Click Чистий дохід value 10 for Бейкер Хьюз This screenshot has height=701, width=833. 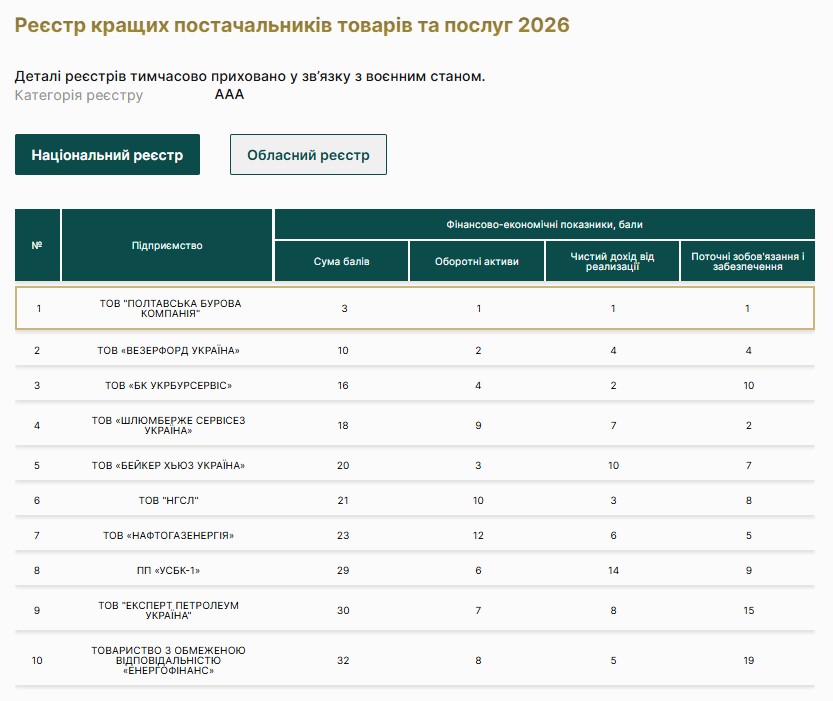coord(614,466)
